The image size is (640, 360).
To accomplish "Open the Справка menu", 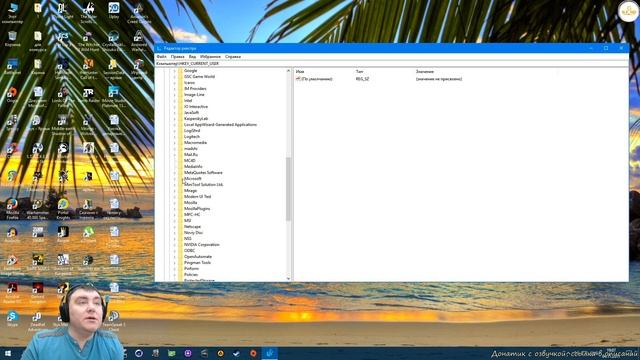I will (233, 57).
